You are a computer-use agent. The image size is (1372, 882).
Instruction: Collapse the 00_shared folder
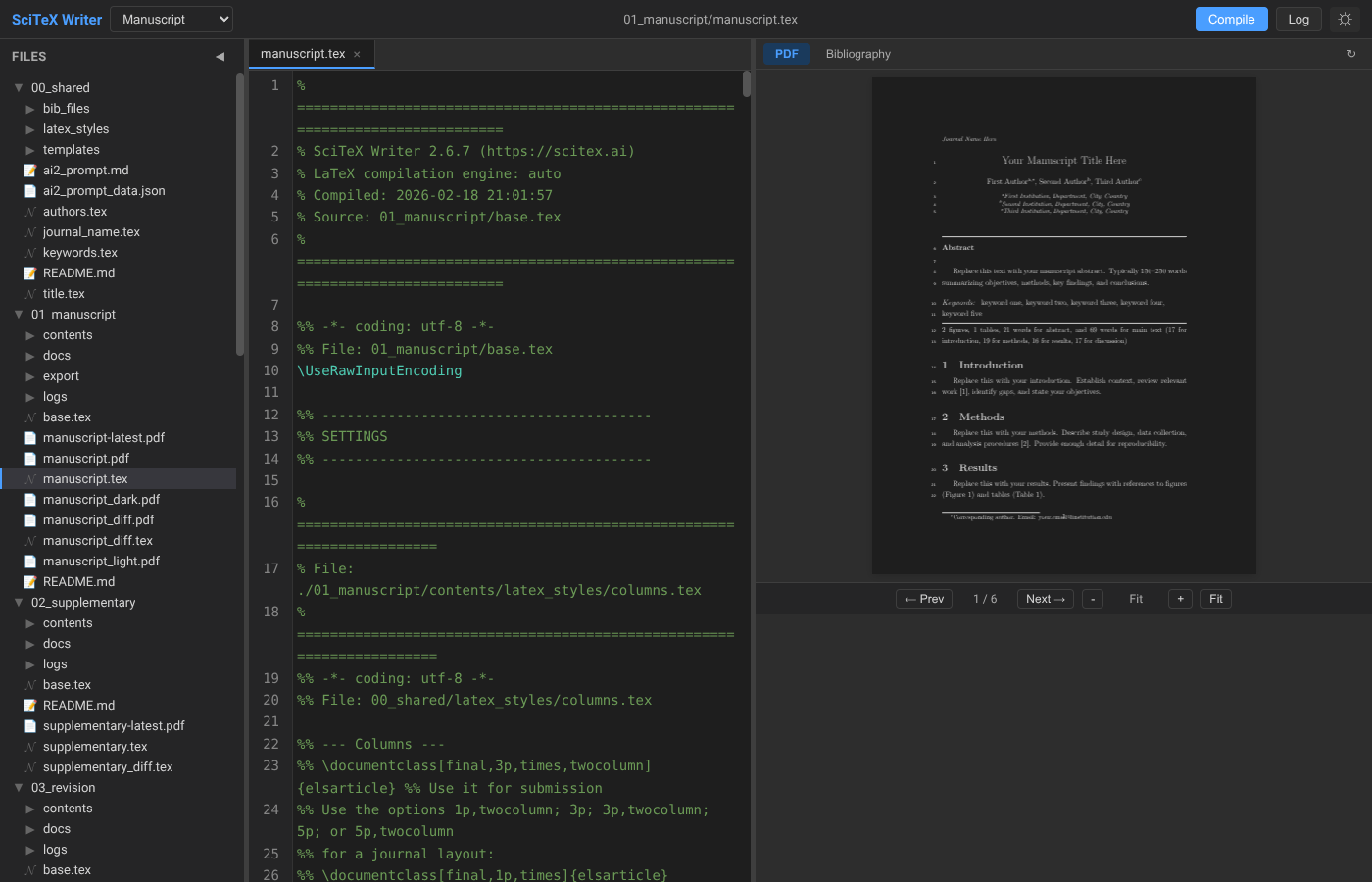[x=19, y=88]
